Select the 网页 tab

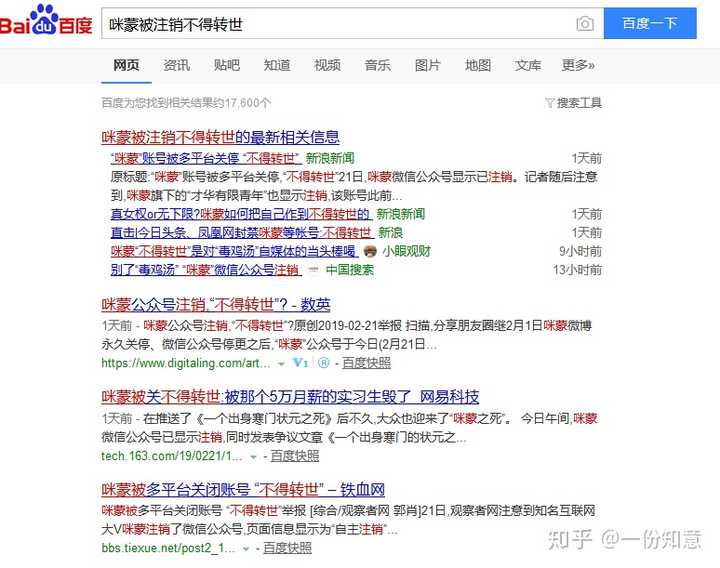pos(126,65)
